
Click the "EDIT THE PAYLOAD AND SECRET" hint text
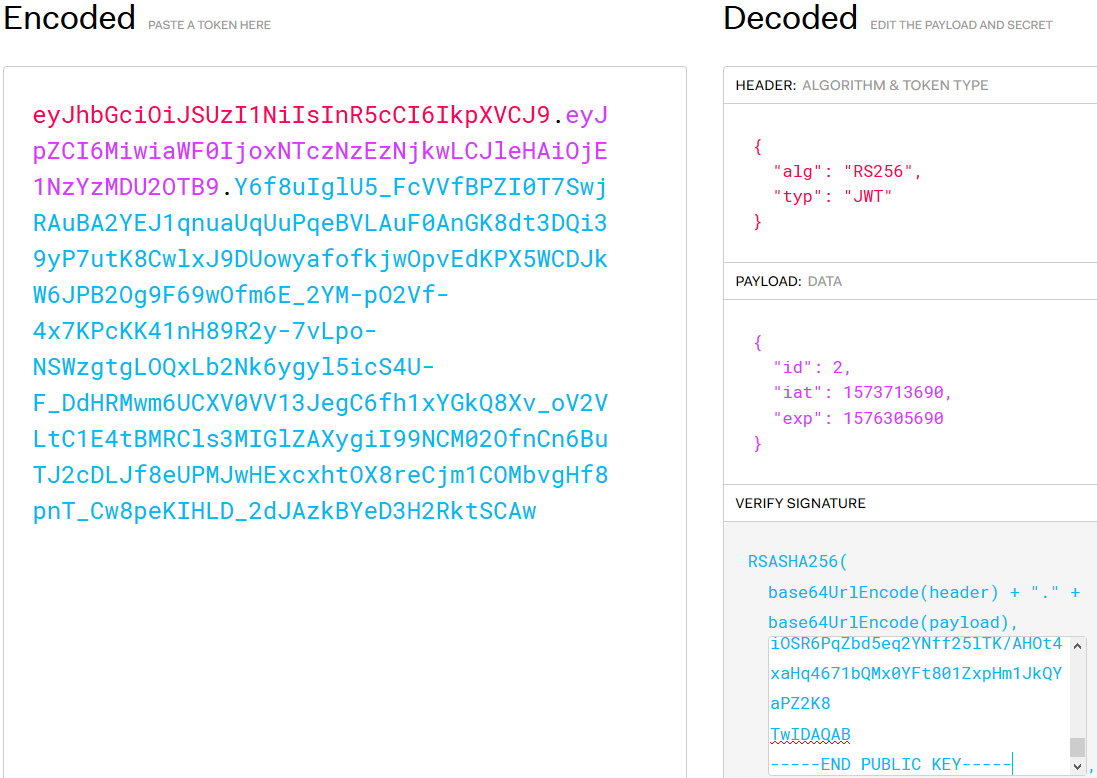[x=961, y=25]
